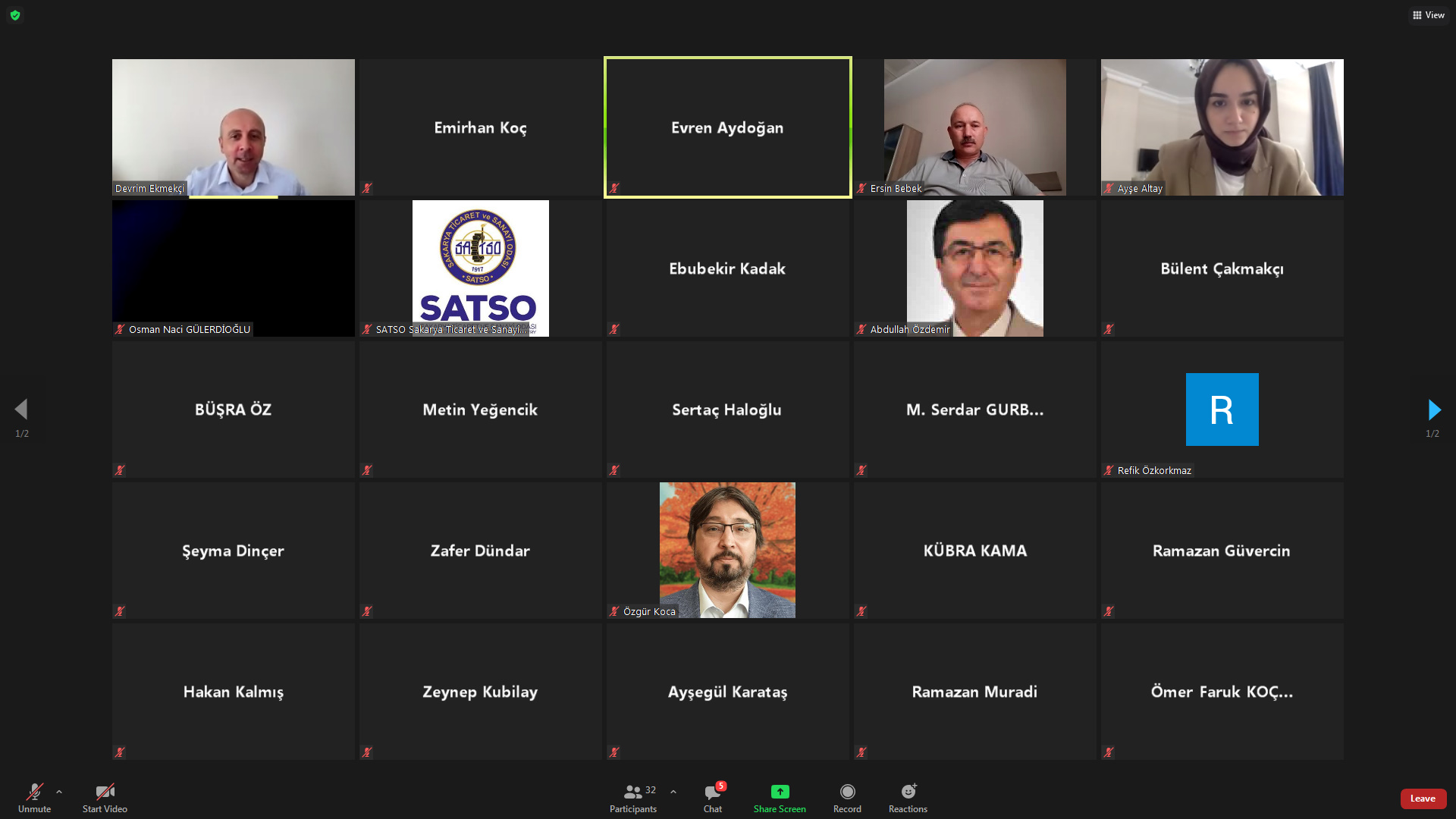
Task: Select Devrim Ekmekçi's video tile
Action: coord(233,127)
